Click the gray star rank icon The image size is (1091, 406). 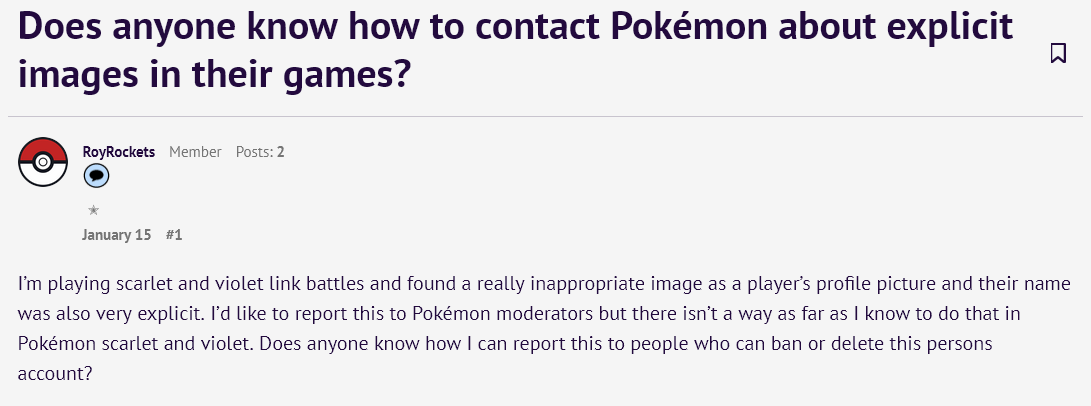[x=93, y=210]
